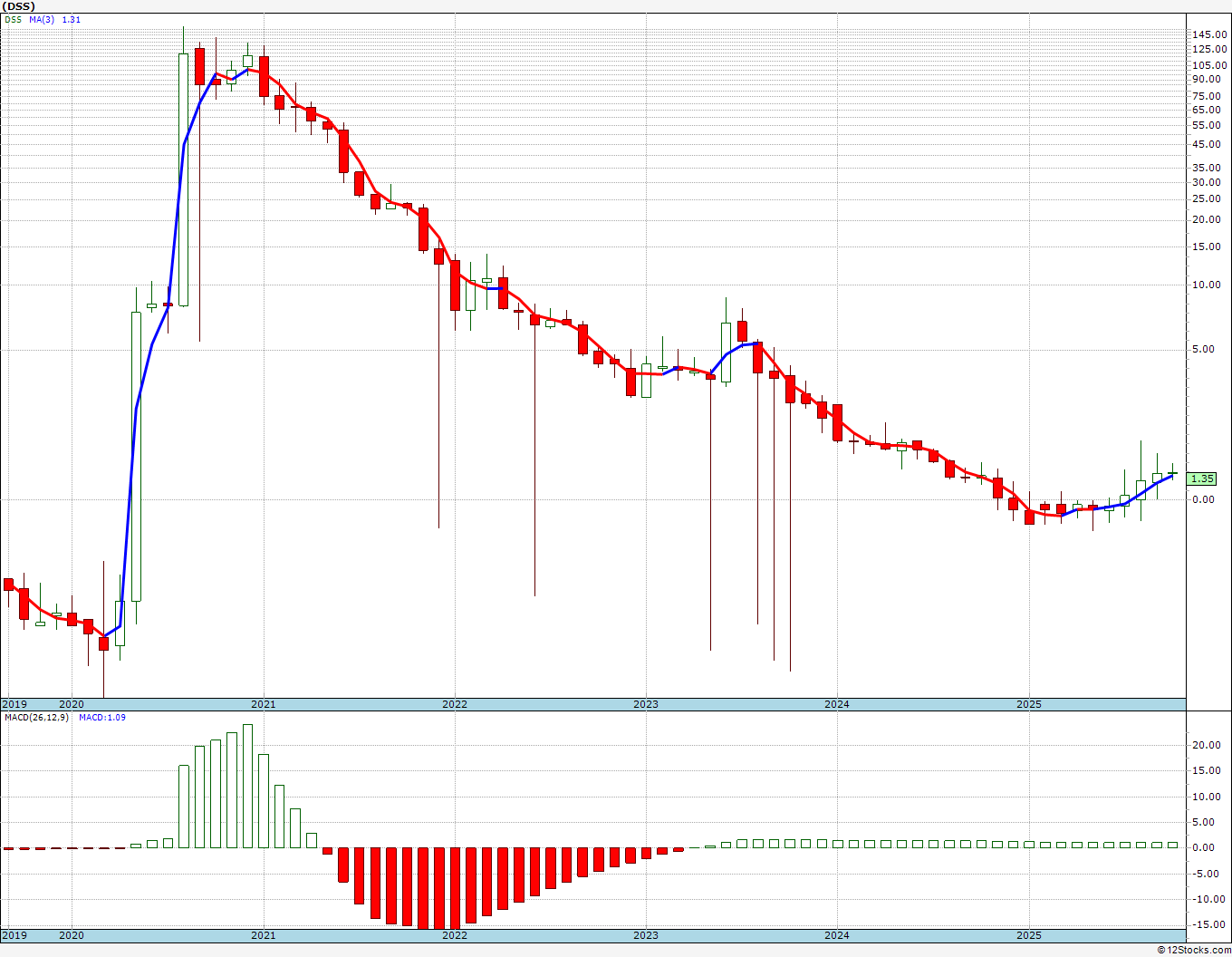
Task: Click -15.00 on the MACD axis
Action: click(1209, 925)
